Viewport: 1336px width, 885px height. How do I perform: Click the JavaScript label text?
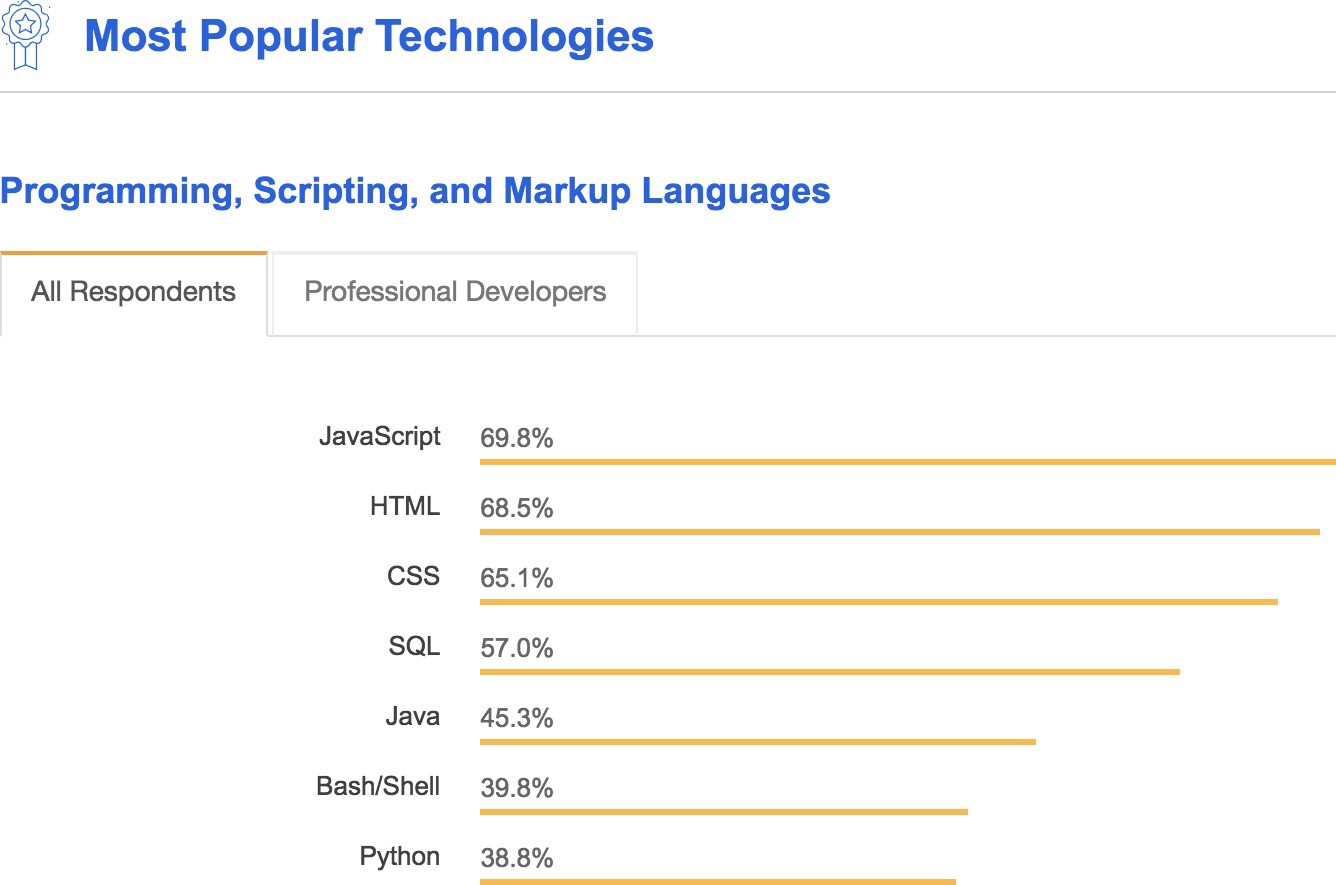point(380,436)
